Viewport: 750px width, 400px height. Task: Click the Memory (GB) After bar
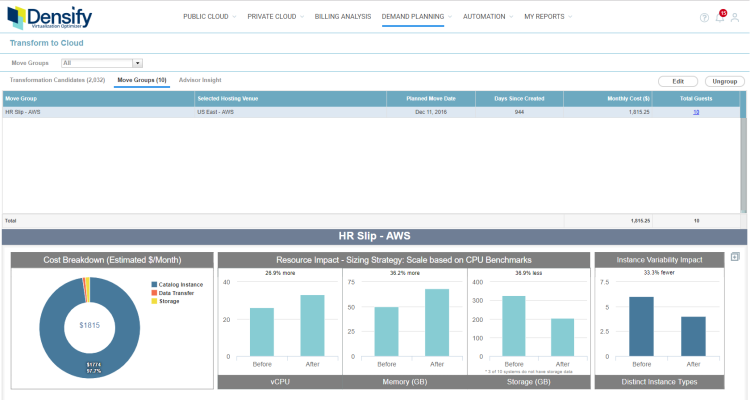click(x=437, y=322)
